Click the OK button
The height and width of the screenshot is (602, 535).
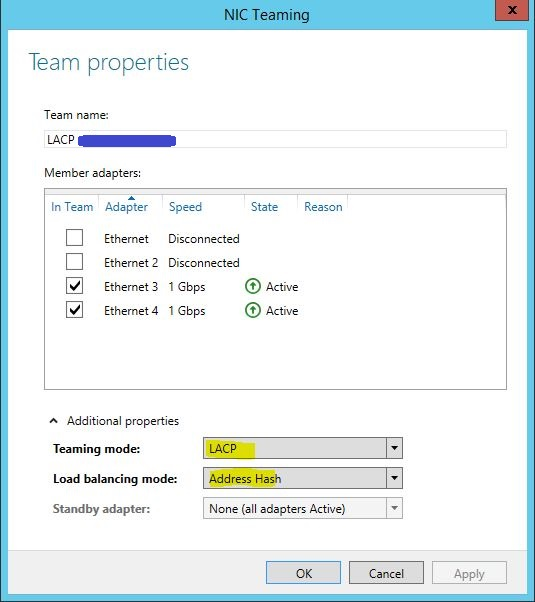pyautogui.click(x=303, y=573)
